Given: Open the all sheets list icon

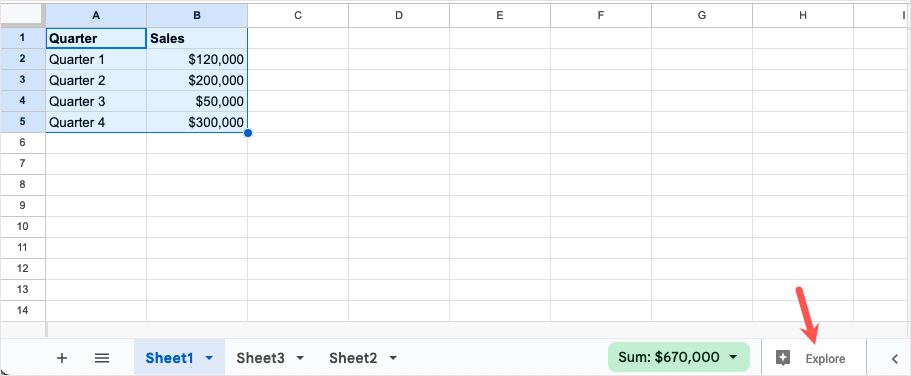Looking at the screenshot, I should tap(102, 358).
